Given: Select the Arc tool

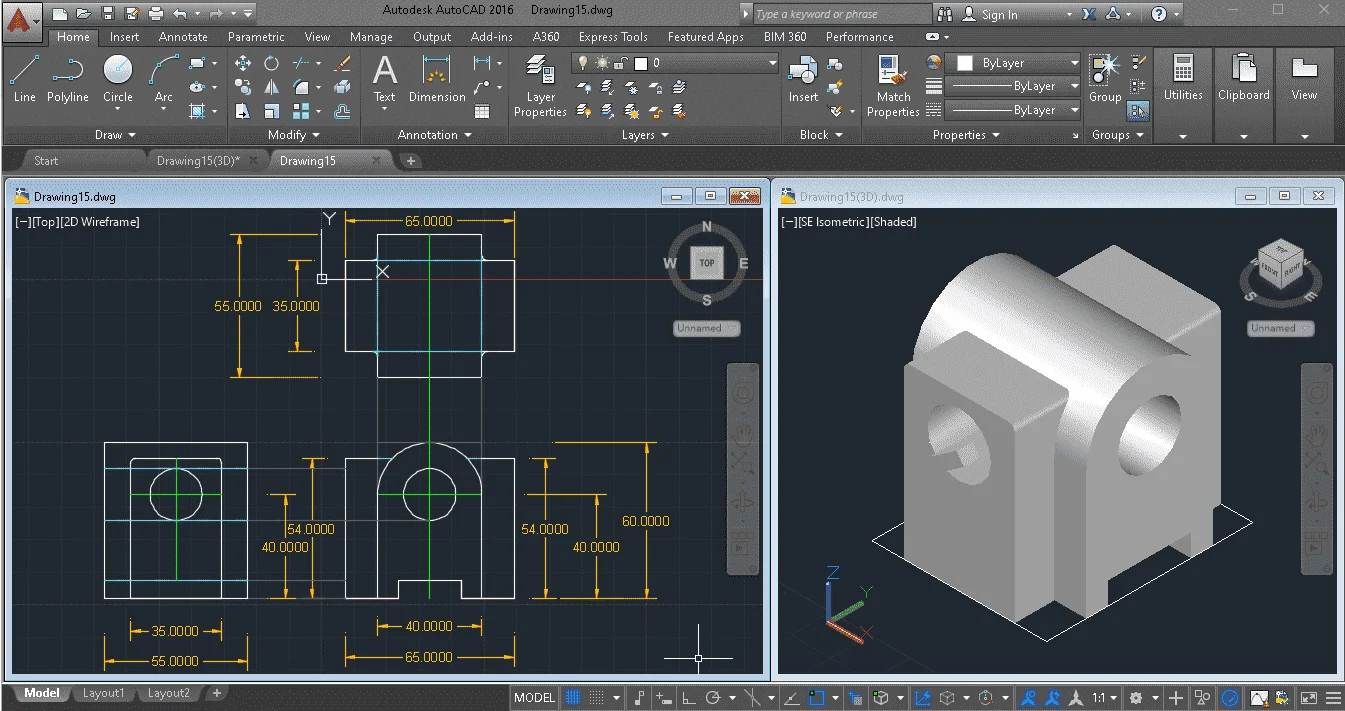Looking at the screenshot, I should (x=164, y=79).
